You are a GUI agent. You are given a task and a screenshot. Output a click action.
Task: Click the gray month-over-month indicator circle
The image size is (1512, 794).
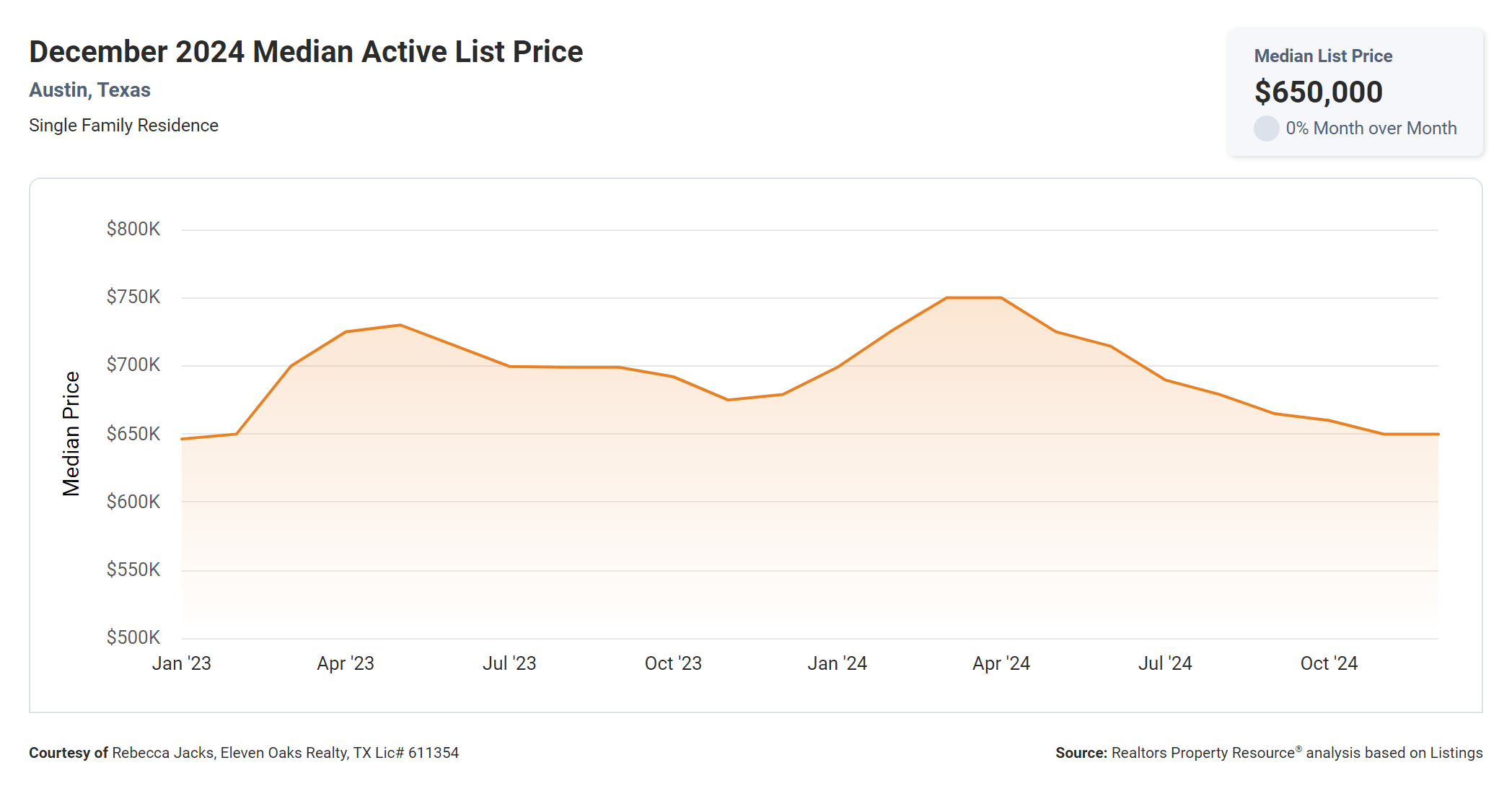pos(1266,128)
